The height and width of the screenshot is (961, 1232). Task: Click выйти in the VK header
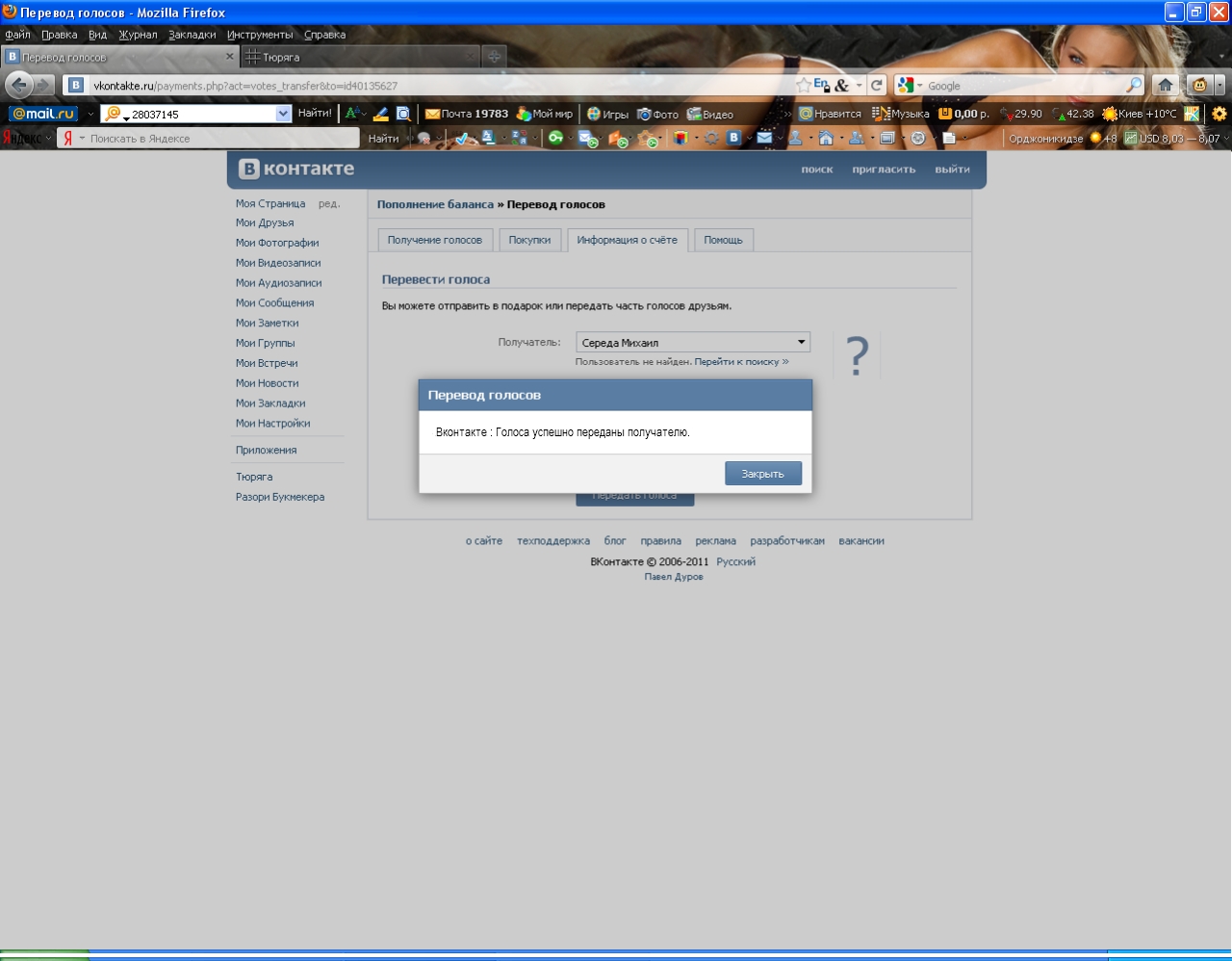(952, 169)
